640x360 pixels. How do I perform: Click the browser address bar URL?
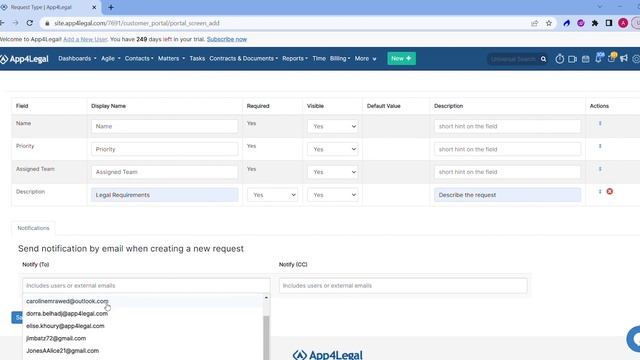pos(137,23)
